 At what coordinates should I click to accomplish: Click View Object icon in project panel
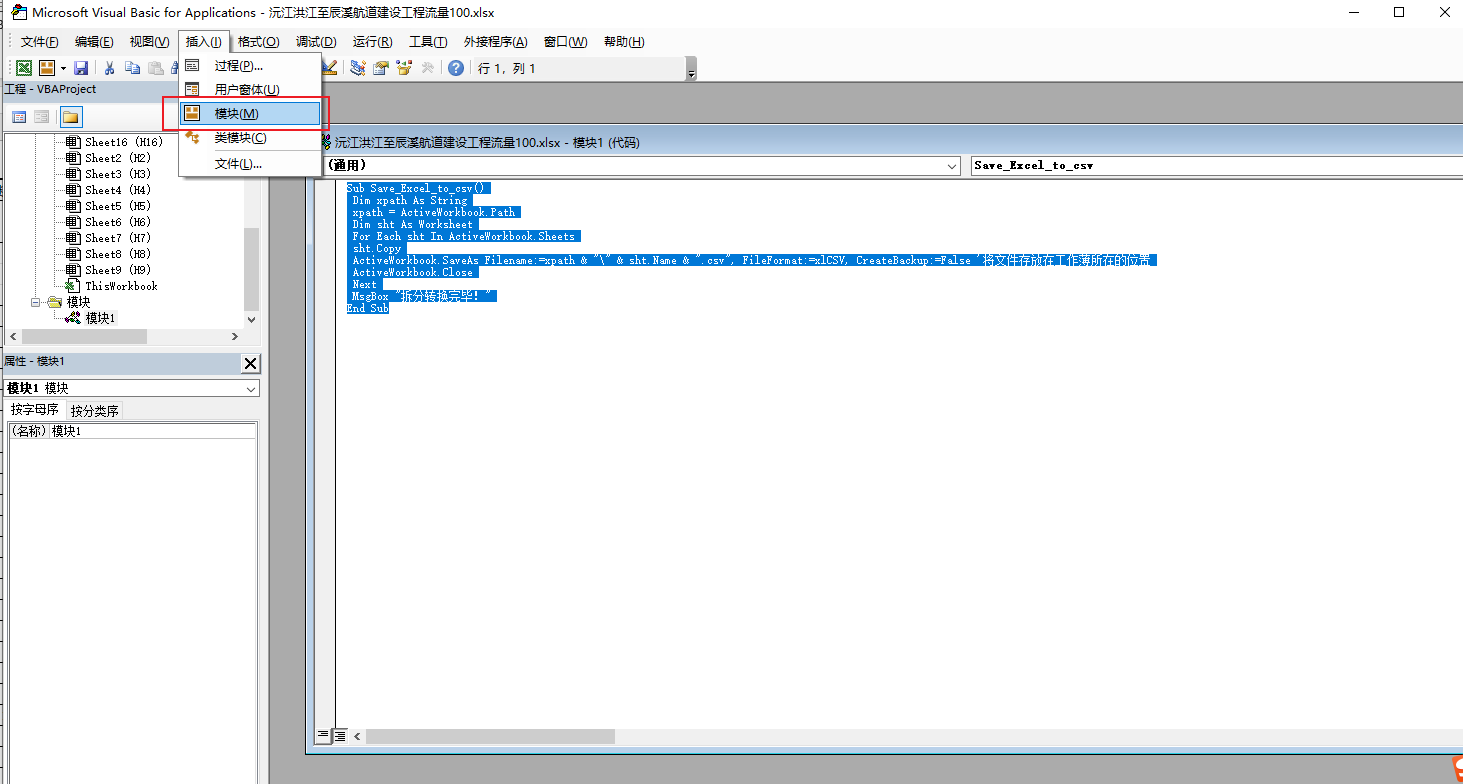pyautogui.click(x=42, y=117)
